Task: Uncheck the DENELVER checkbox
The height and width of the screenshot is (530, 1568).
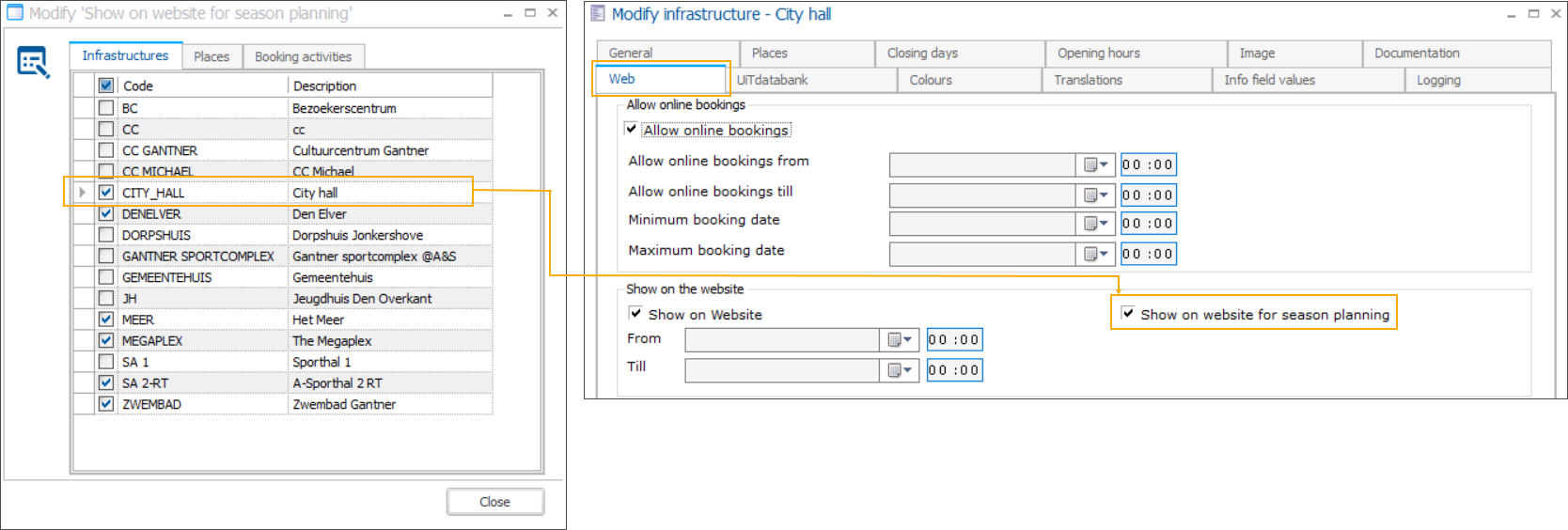Action: click(x=106, y=214)
